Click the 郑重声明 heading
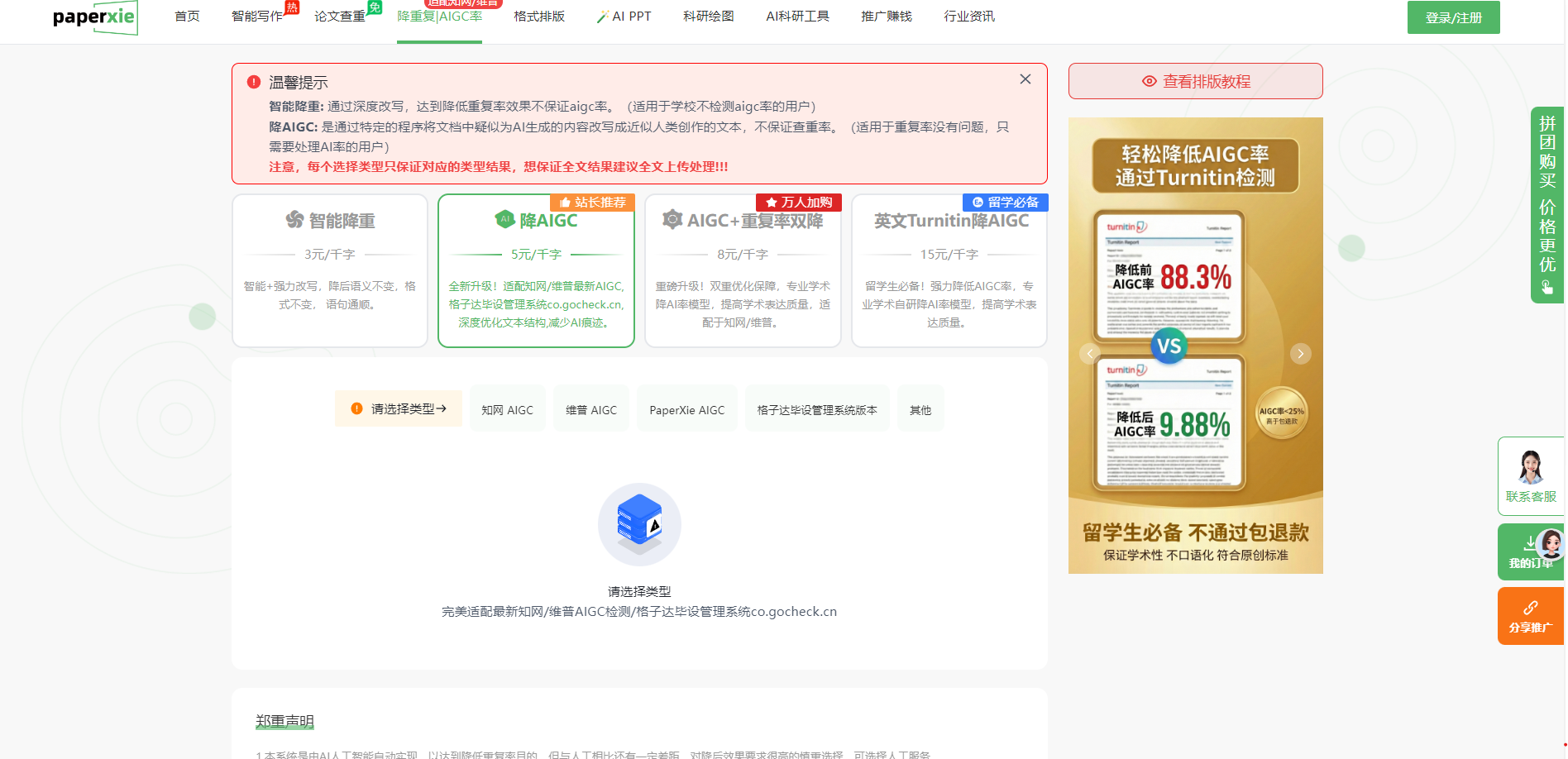Screen dimensions: 1568x759 pos(284,721)
